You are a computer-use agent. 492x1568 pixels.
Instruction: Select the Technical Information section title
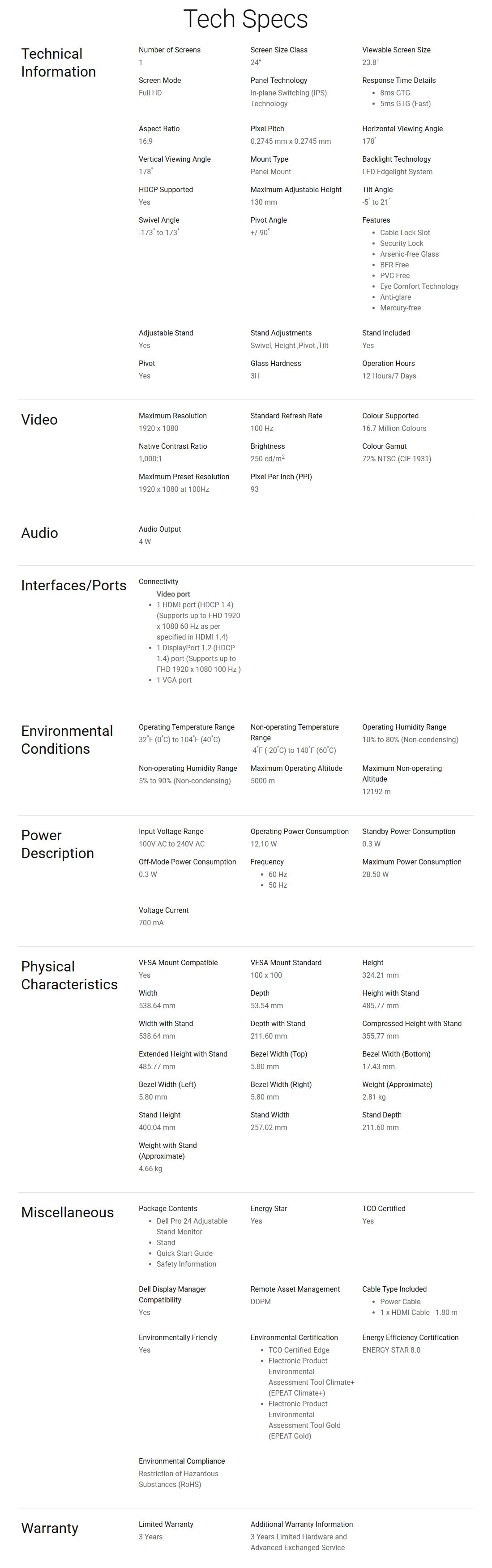click(x=58, y=63)
